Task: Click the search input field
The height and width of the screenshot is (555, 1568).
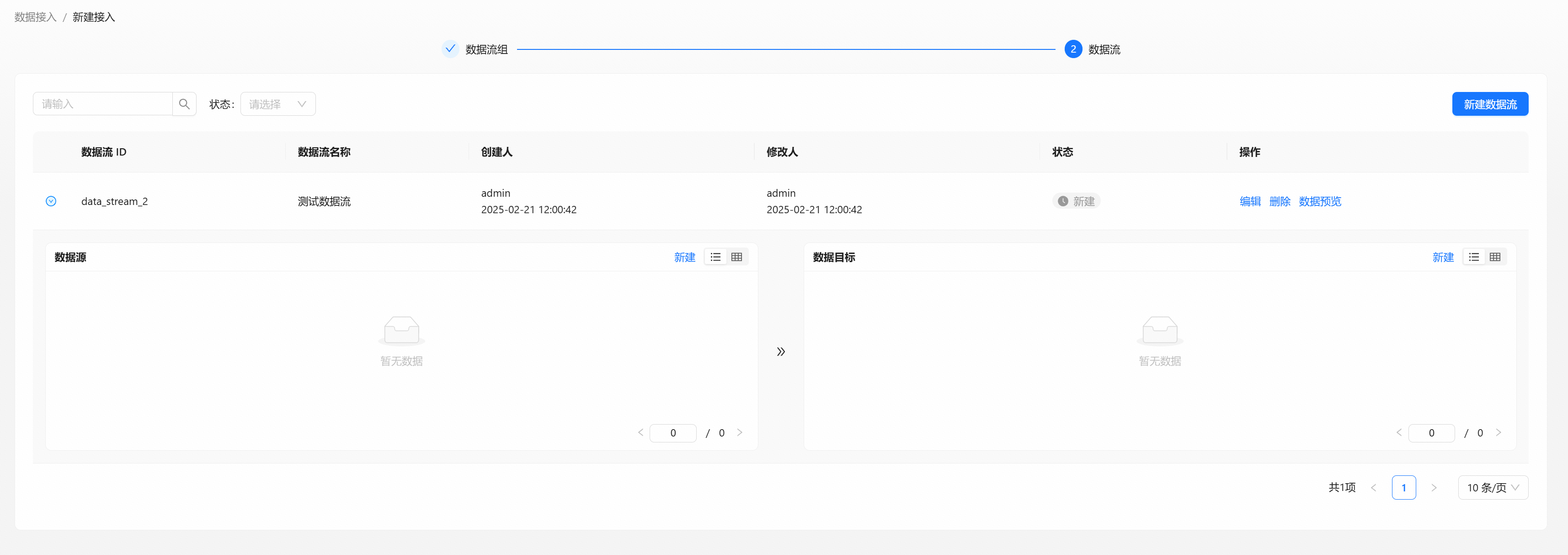Action: click(102, 103)
